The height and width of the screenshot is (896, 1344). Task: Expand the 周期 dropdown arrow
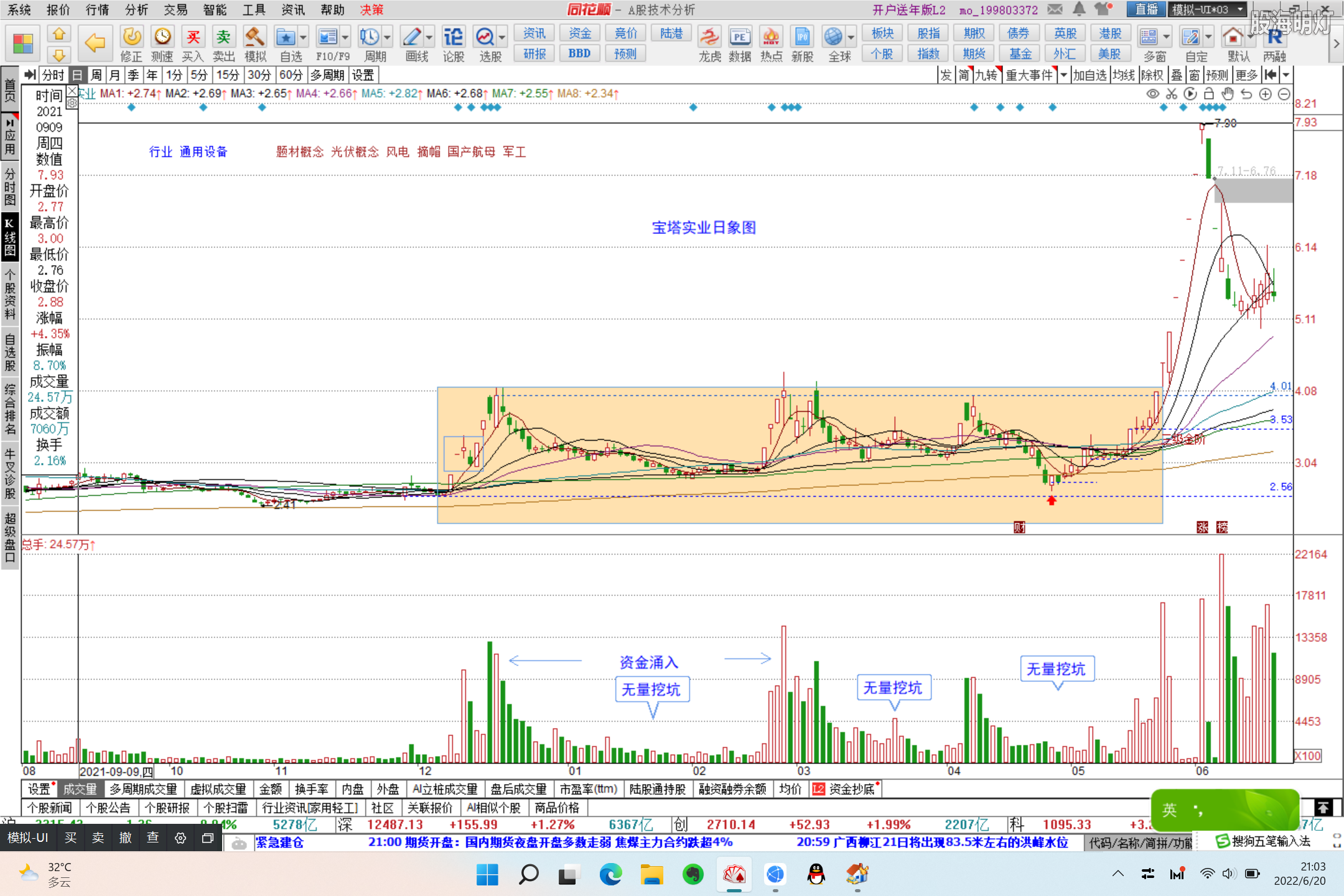(387, 37)
